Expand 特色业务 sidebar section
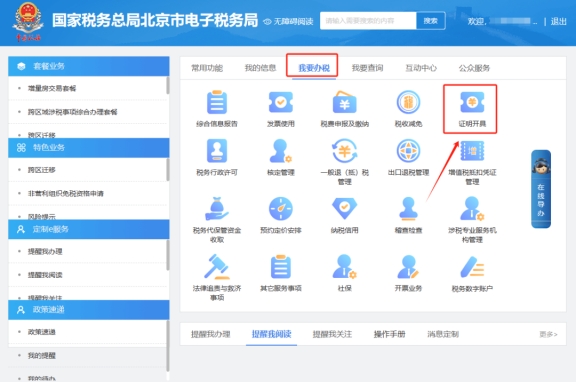 (89, 148)
